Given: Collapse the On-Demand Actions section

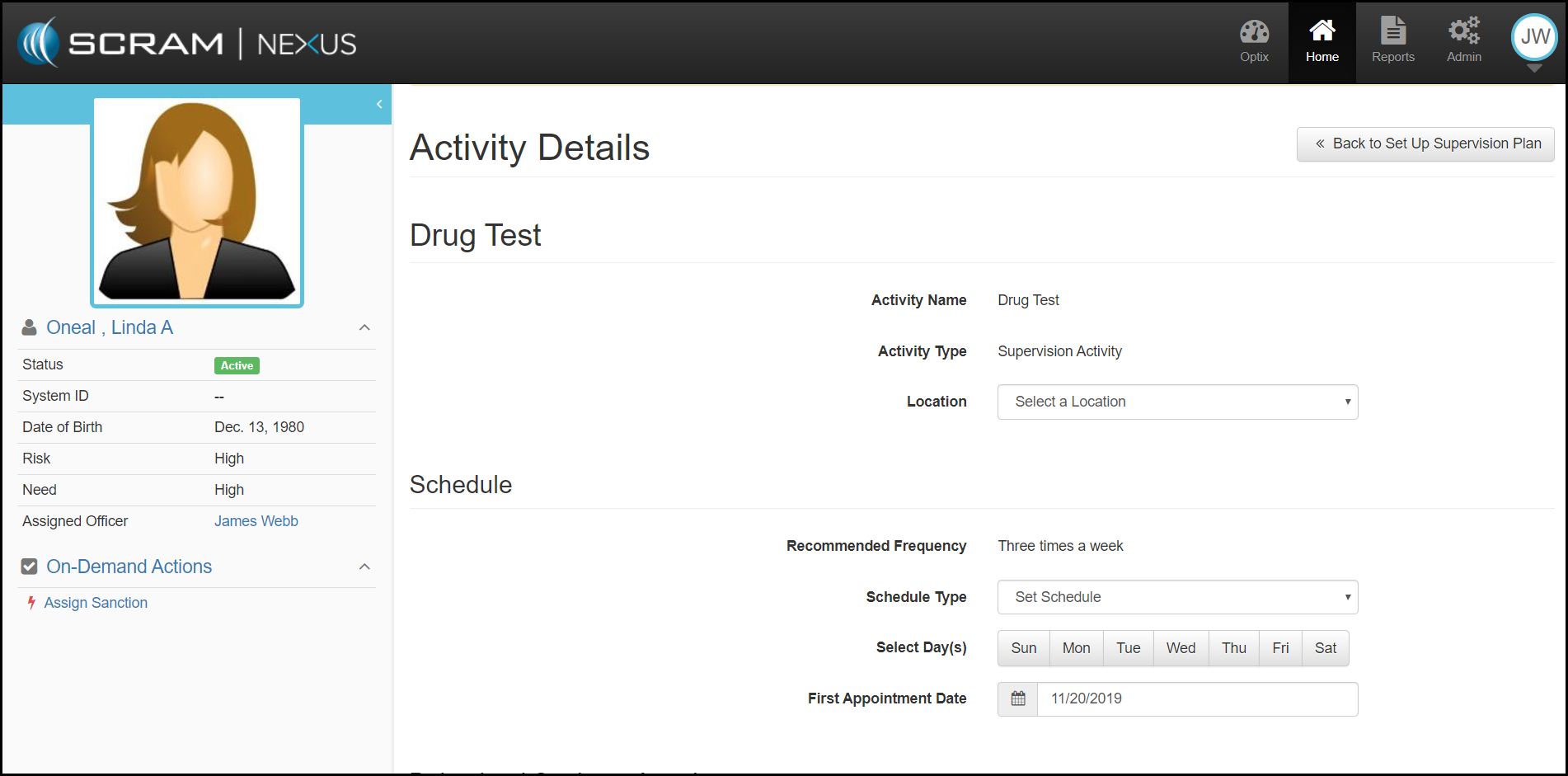Looking at the screenshot, I should tap(364, 567).
